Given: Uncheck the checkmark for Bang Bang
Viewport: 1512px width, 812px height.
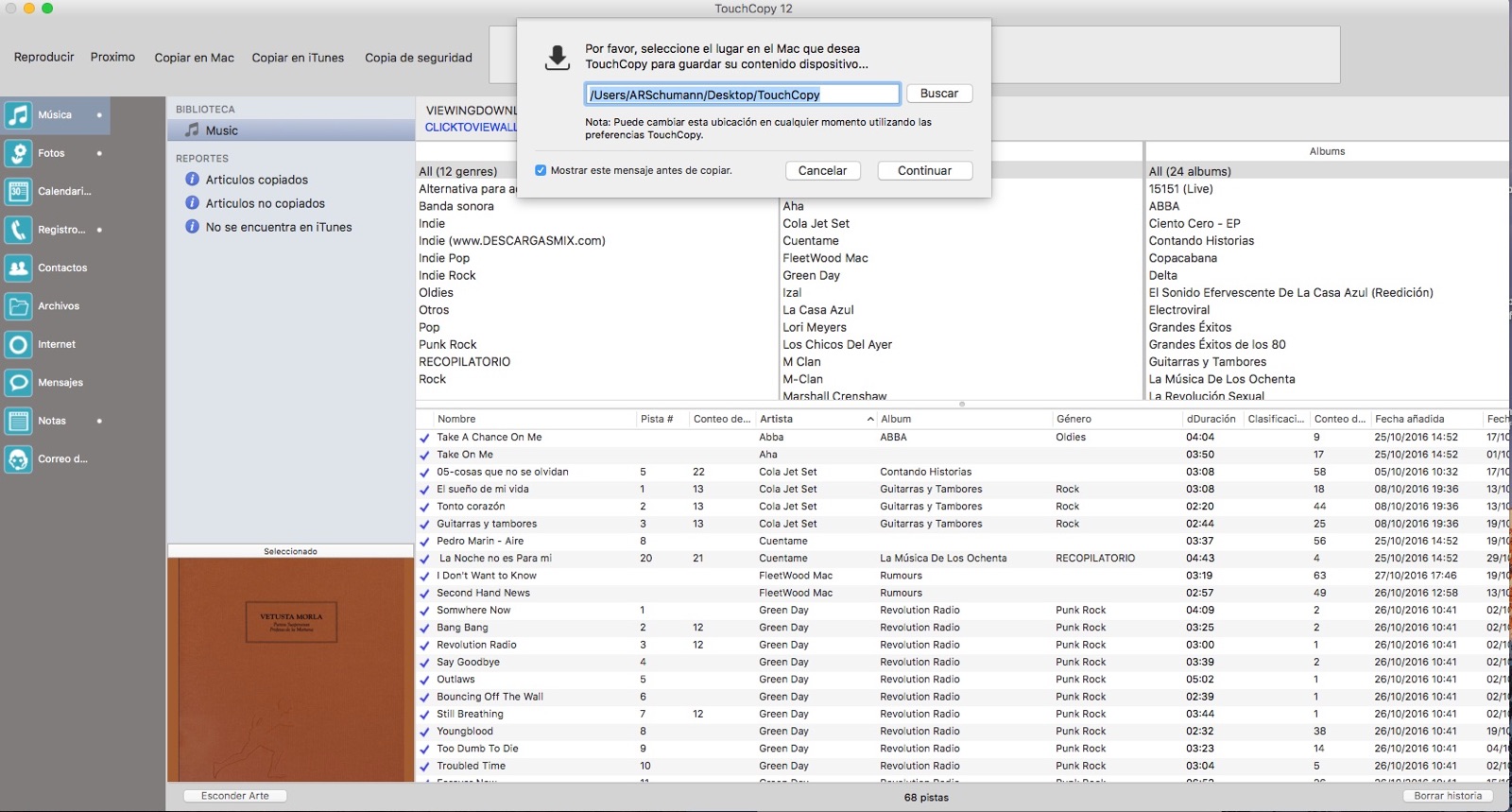Looking at the screenshot, I should pyautogui.click(x=424, y=628).
